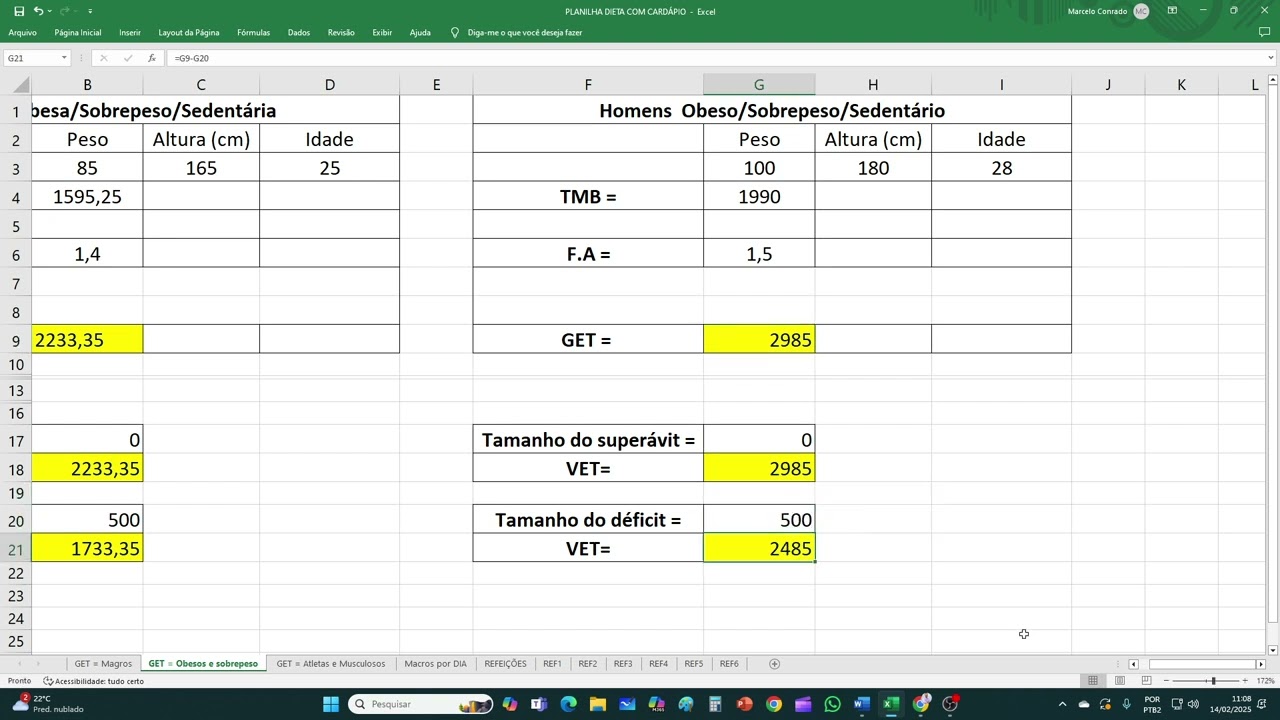Image resolution: width=1280 pixels, height=720 pixels.
Task: Open the Inserir ribbon tab
Action: pos(130,33)
